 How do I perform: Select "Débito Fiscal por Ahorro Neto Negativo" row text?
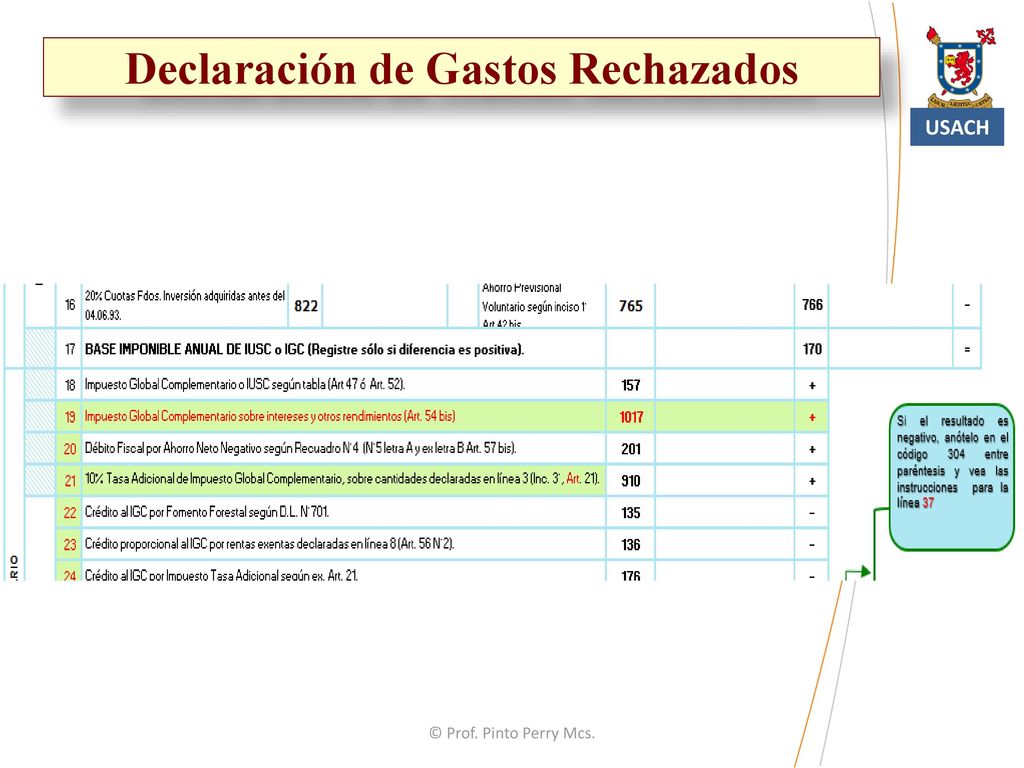[x=300, y=449]
